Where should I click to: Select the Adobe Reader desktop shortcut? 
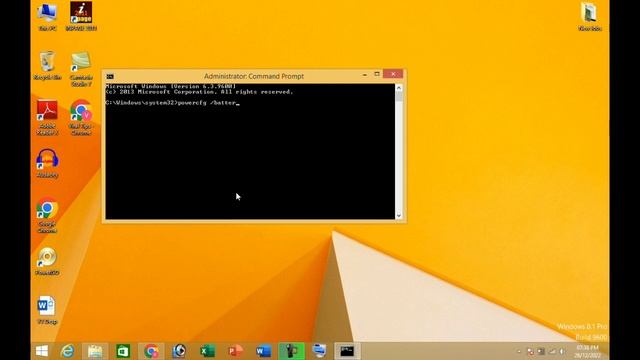click(x=47, y=118)
